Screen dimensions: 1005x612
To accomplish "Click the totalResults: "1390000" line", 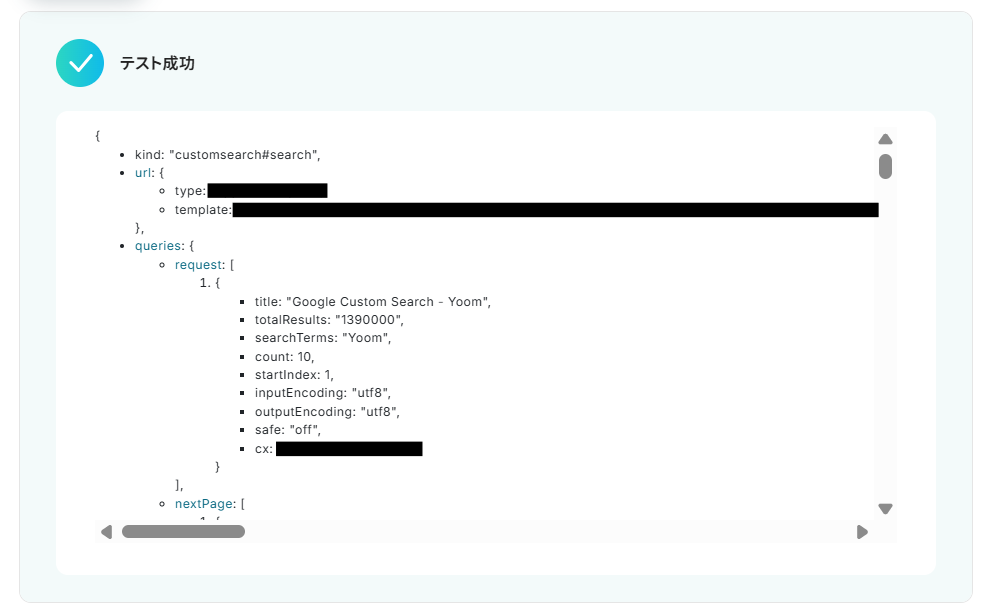I will click(329, 320).
